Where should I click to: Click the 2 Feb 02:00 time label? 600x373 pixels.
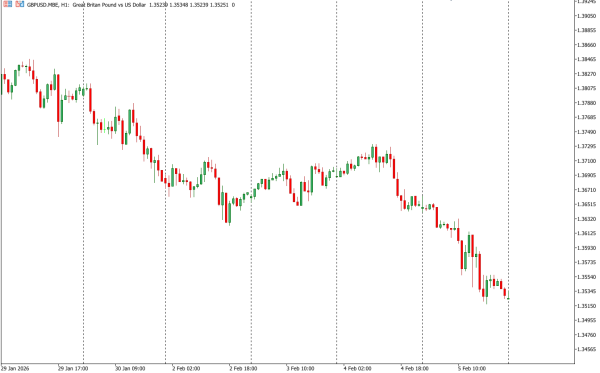tap(186, 369)
